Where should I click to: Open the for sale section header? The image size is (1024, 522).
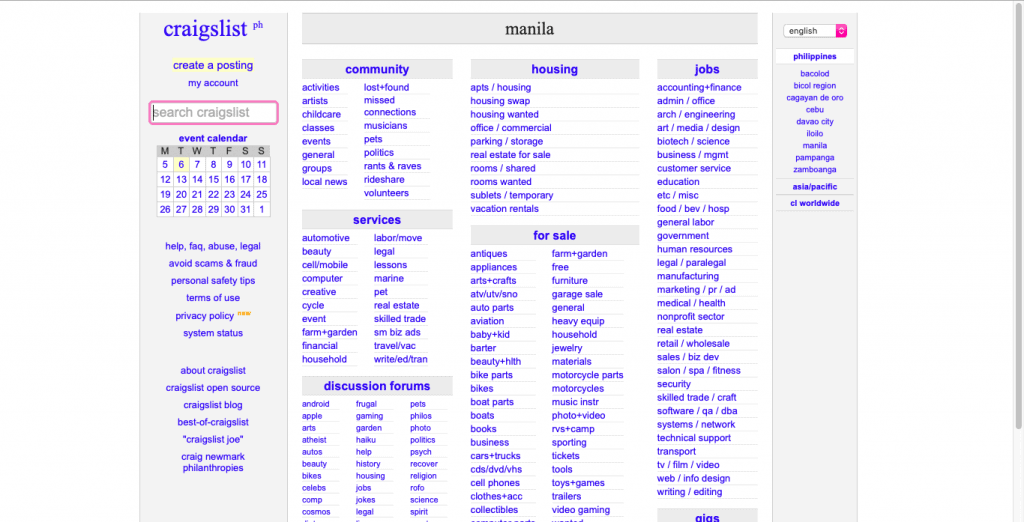(554, 236)
